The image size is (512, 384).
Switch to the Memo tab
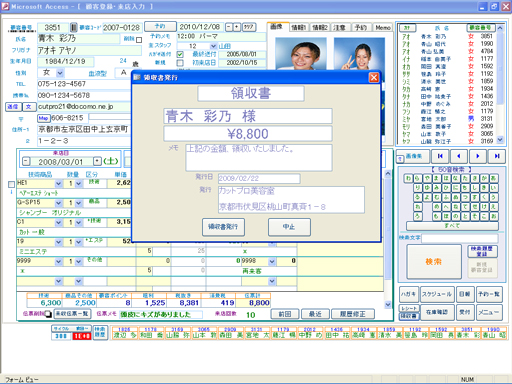pos(383,28)
